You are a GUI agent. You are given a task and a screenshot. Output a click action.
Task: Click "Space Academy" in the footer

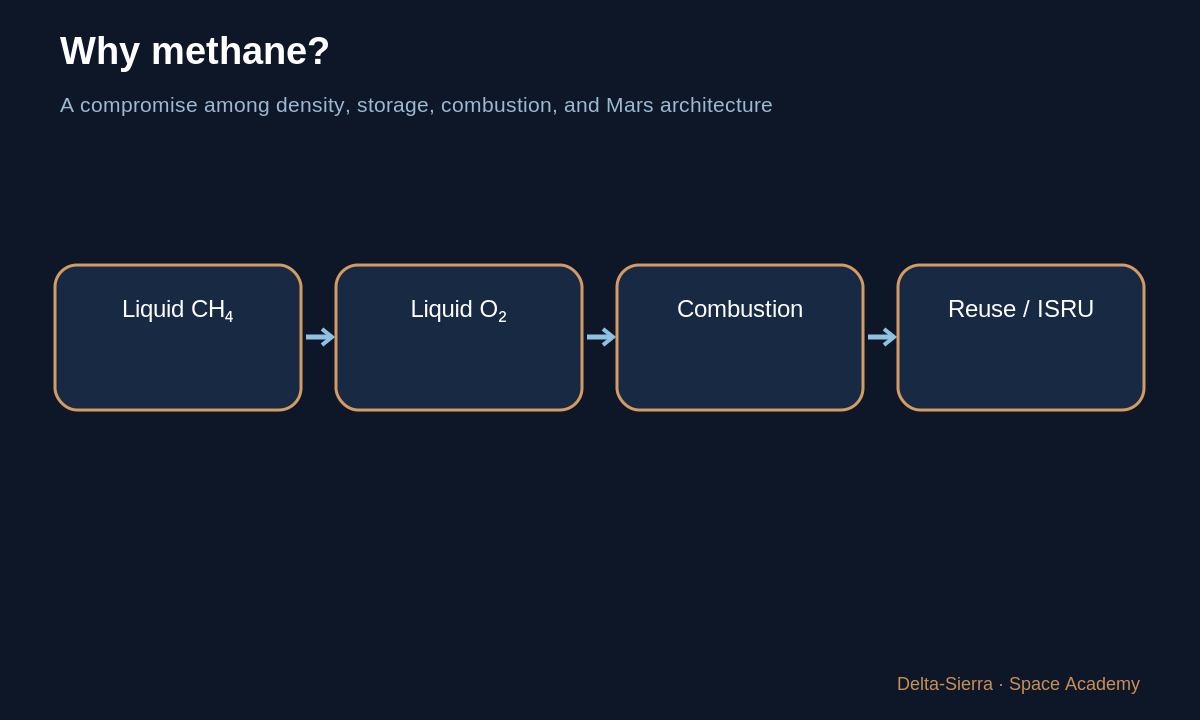coord(1074,684)
